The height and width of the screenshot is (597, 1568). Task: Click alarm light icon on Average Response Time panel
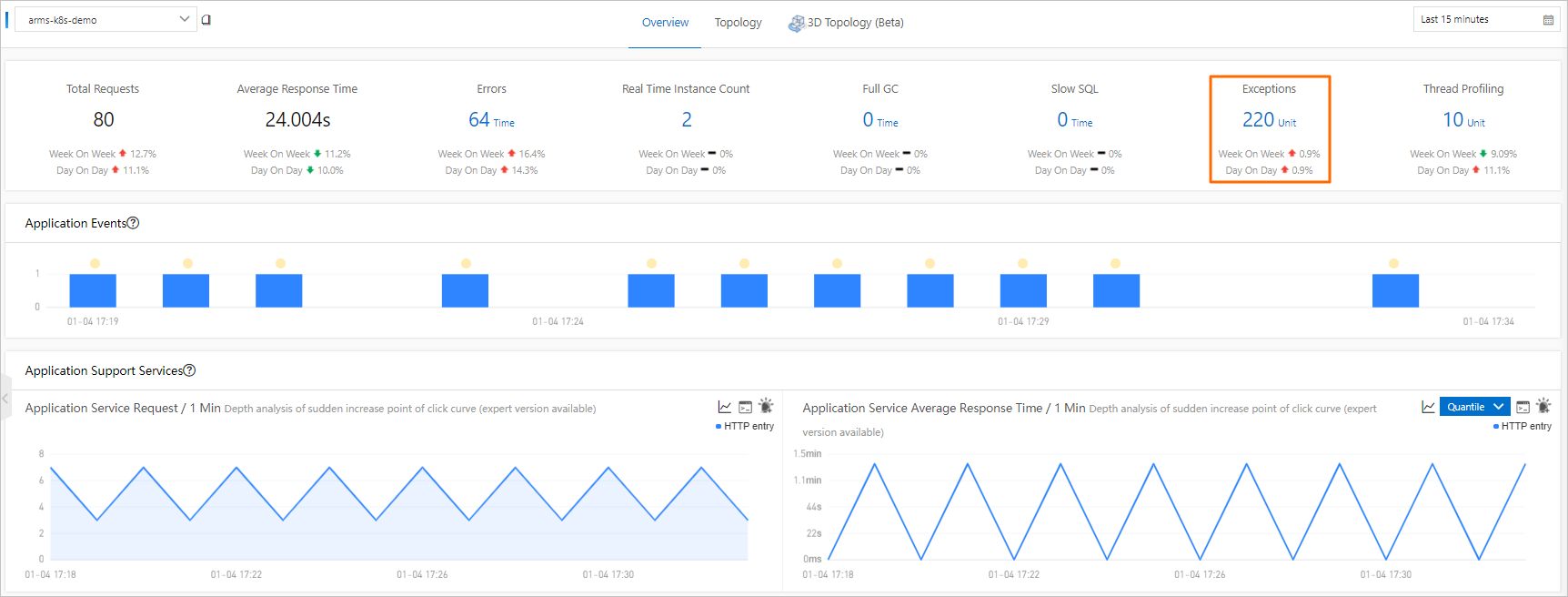[1543, 406]
